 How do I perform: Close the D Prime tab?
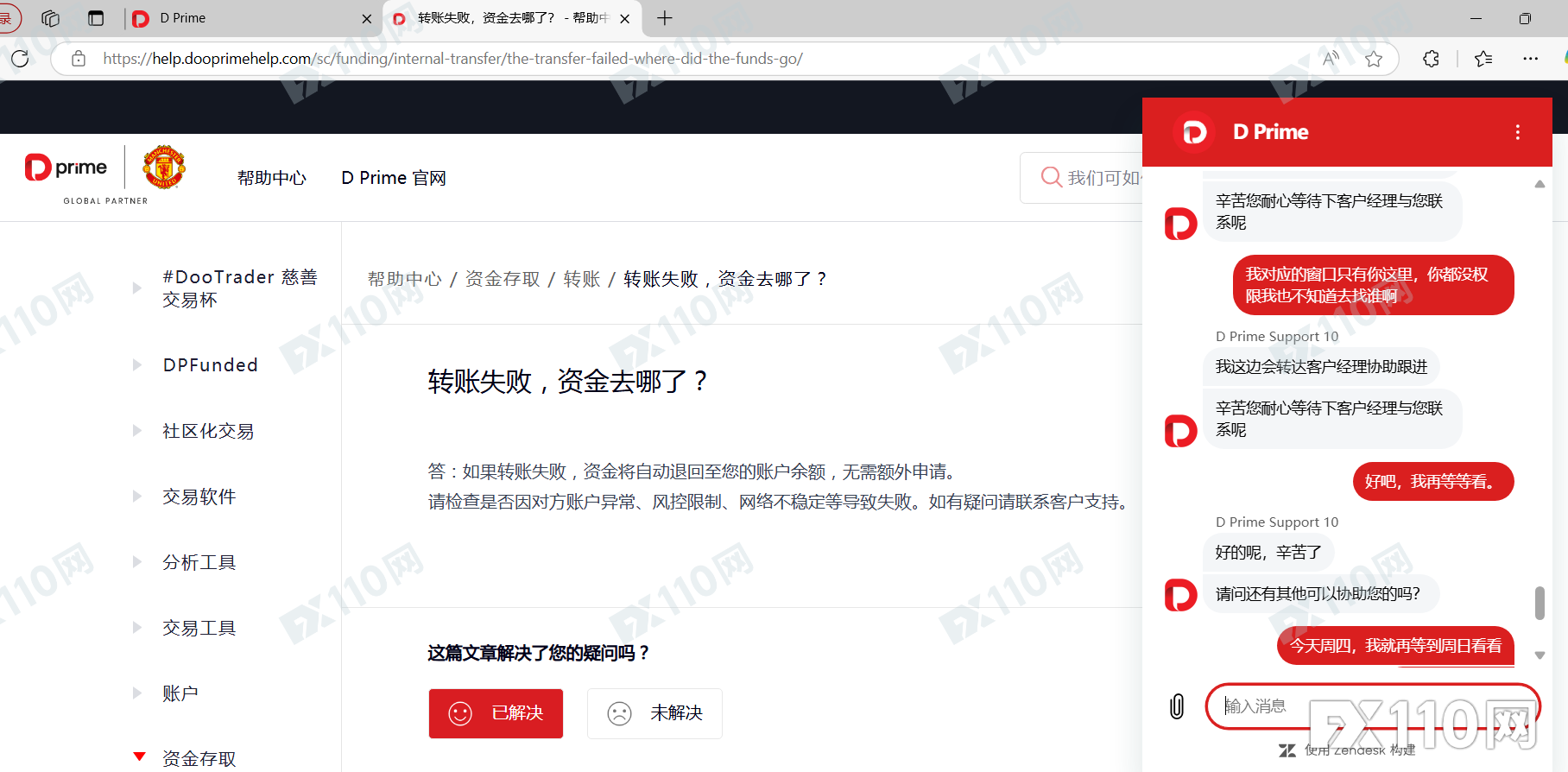click(x=367, y=18)
